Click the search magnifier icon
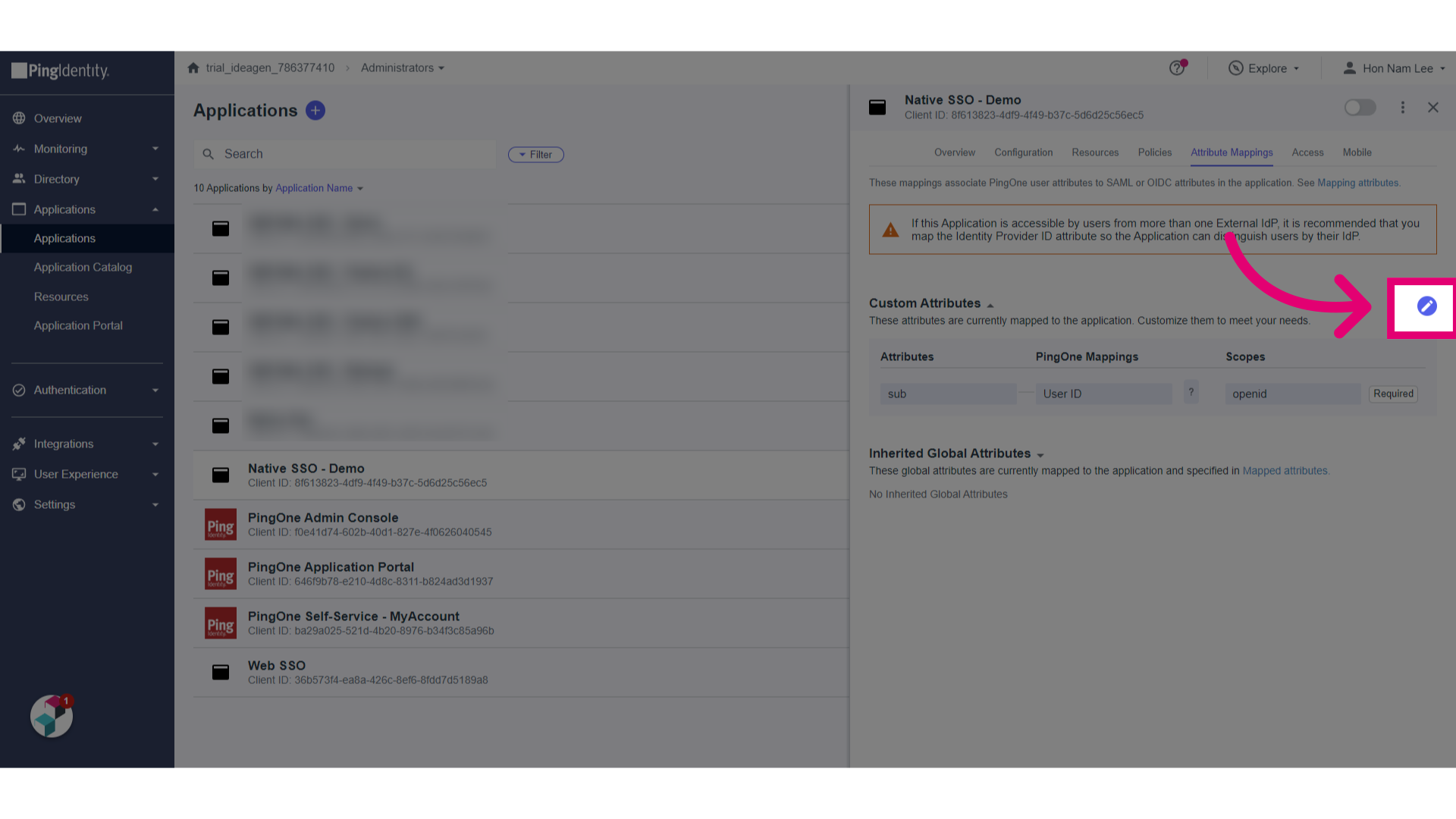The width and height of the screenshot is (1456, 819). click(209, 154)
